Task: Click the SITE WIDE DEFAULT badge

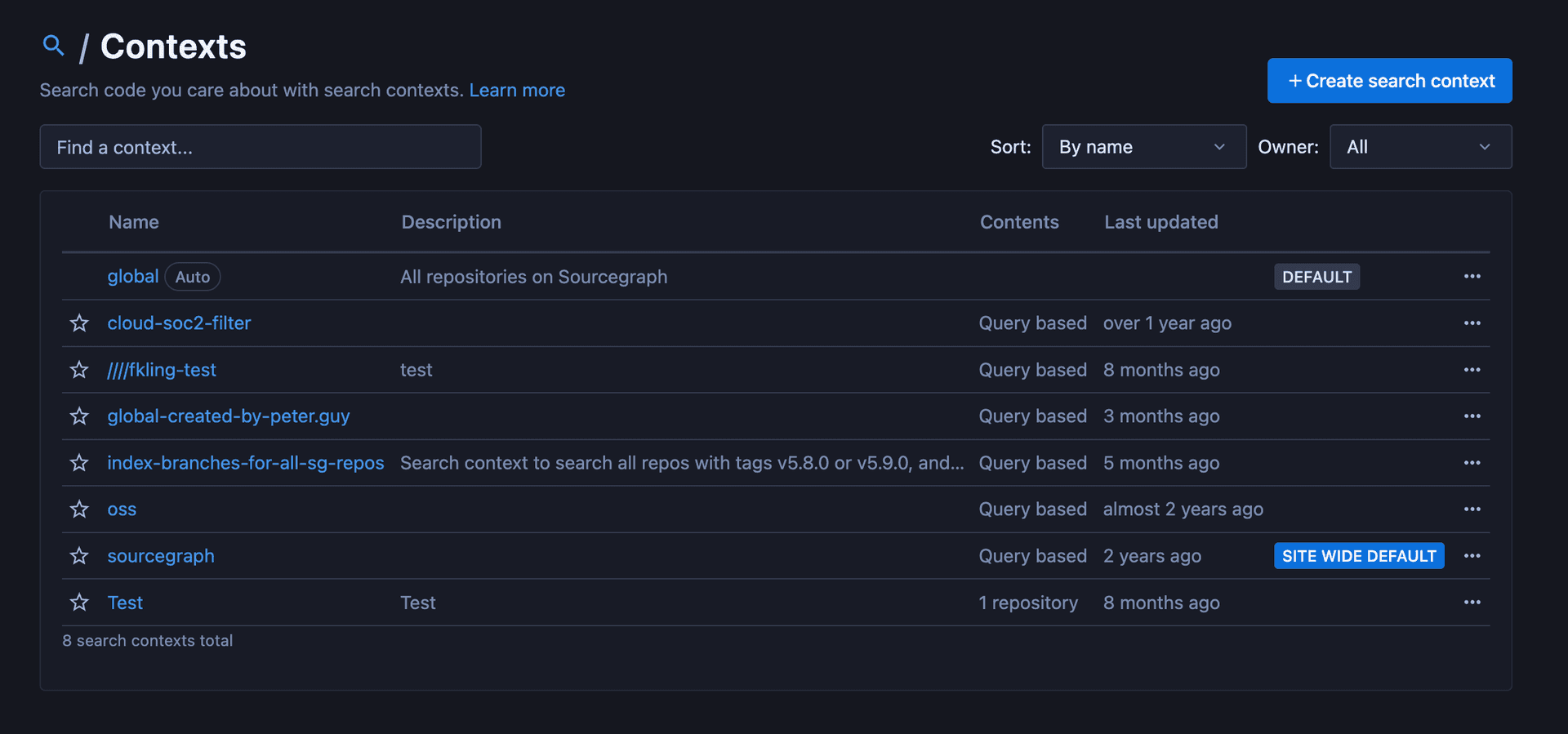Action: (1359, 556)
